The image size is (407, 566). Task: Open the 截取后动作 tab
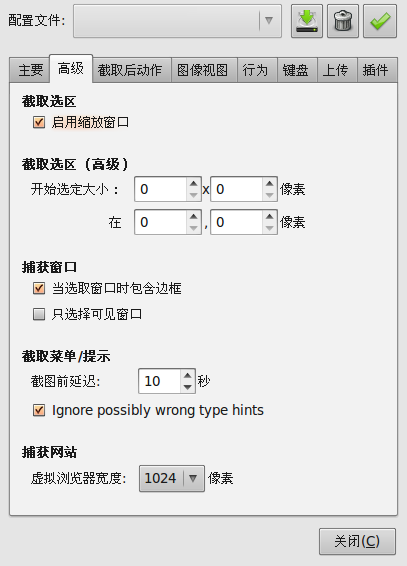point(130,70)
